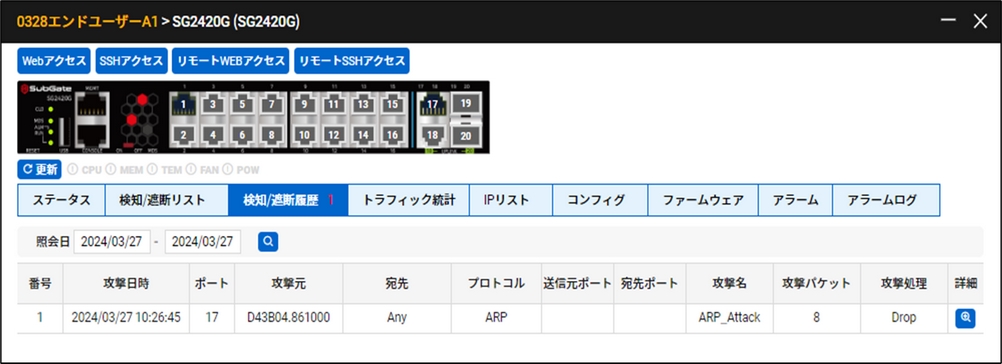1002x364 pixels.
Task: Switch to ステータス tab
Action: [x=61, y=200]
